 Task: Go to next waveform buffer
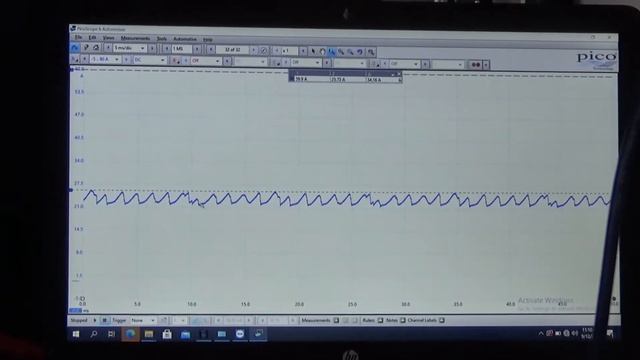[254, 50]
